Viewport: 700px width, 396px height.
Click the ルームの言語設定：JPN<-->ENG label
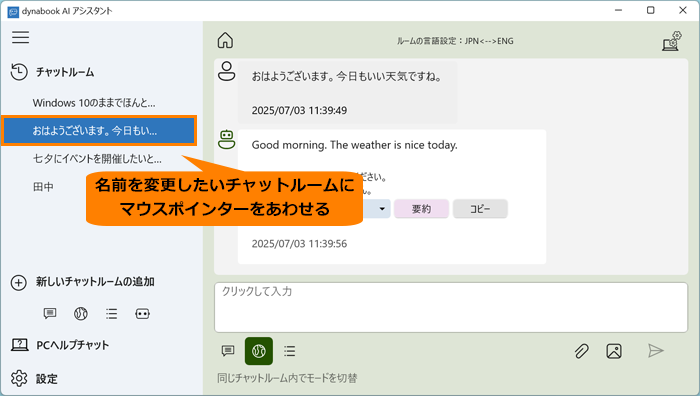tap(455, 41)
